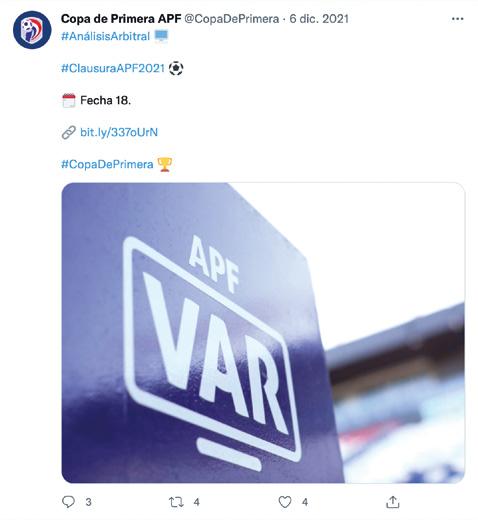Screen dimensions: 478x520
Task: Click the retweet count number 4
Action: point(197,502)
